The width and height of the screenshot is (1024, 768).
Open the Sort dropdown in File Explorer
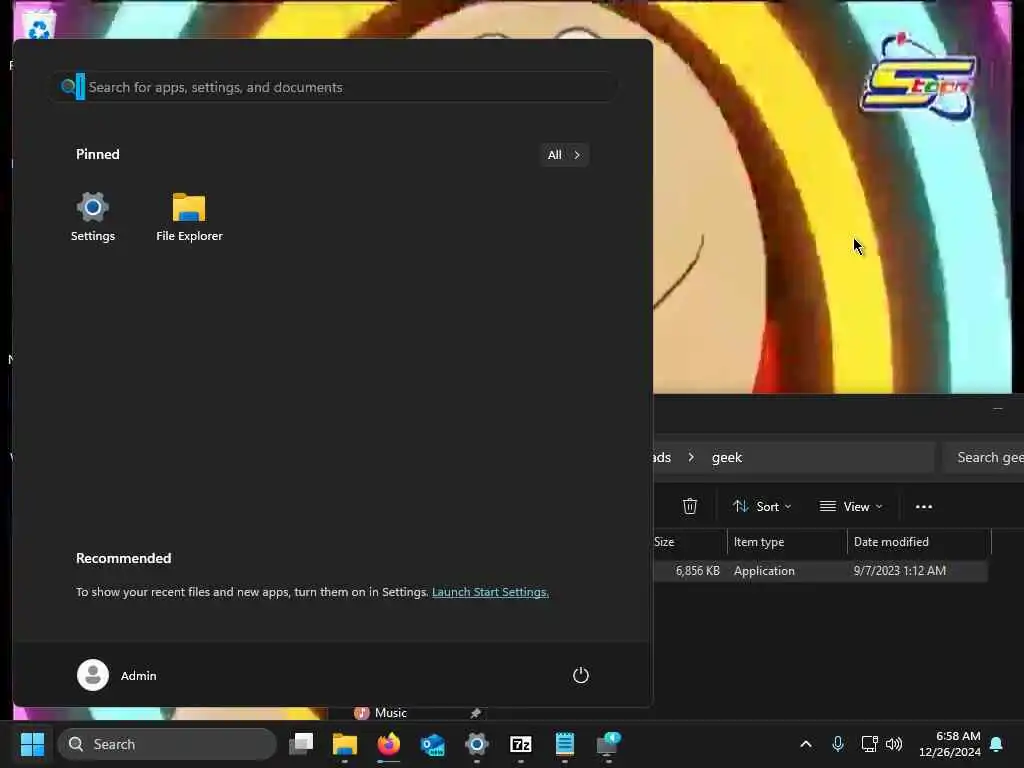pyautogui.click(x=761, y=506)
